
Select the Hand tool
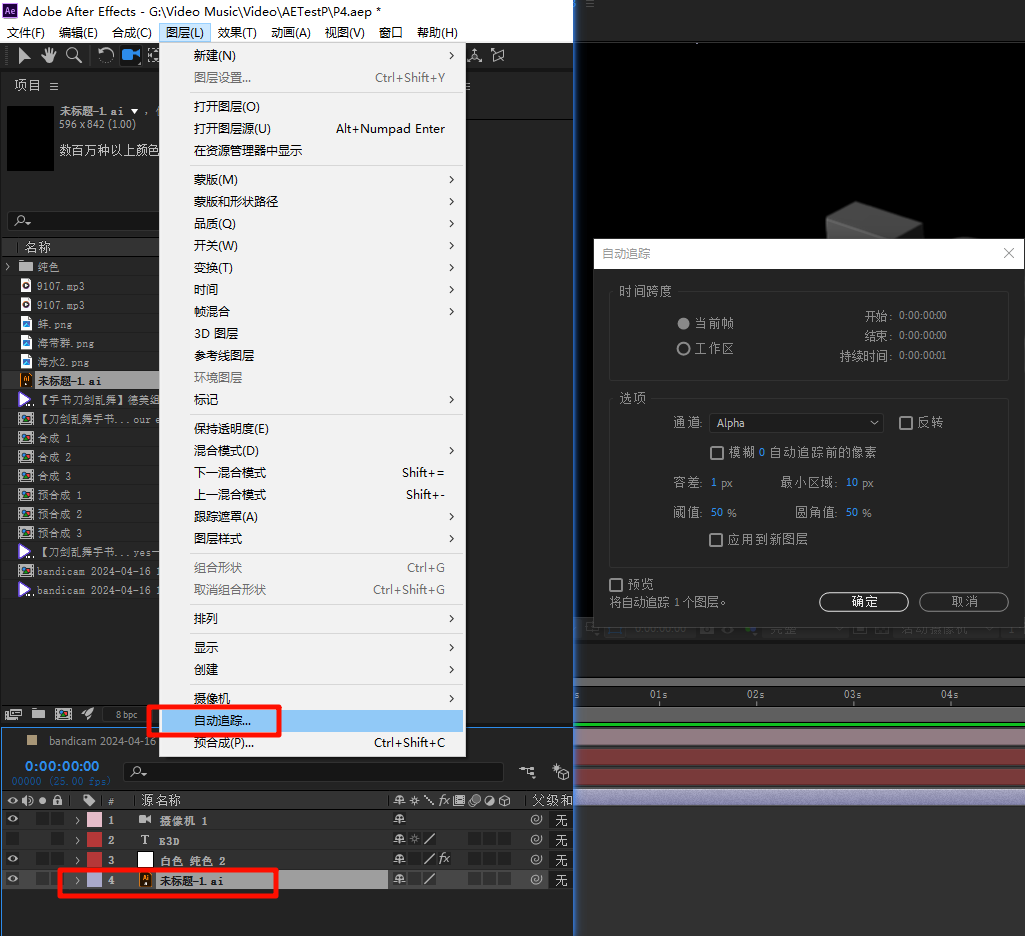(48, 56)
